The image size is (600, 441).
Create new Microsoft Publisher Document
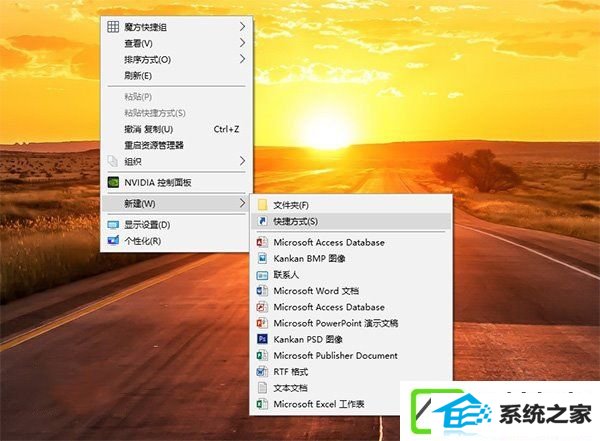click(351, 356)
